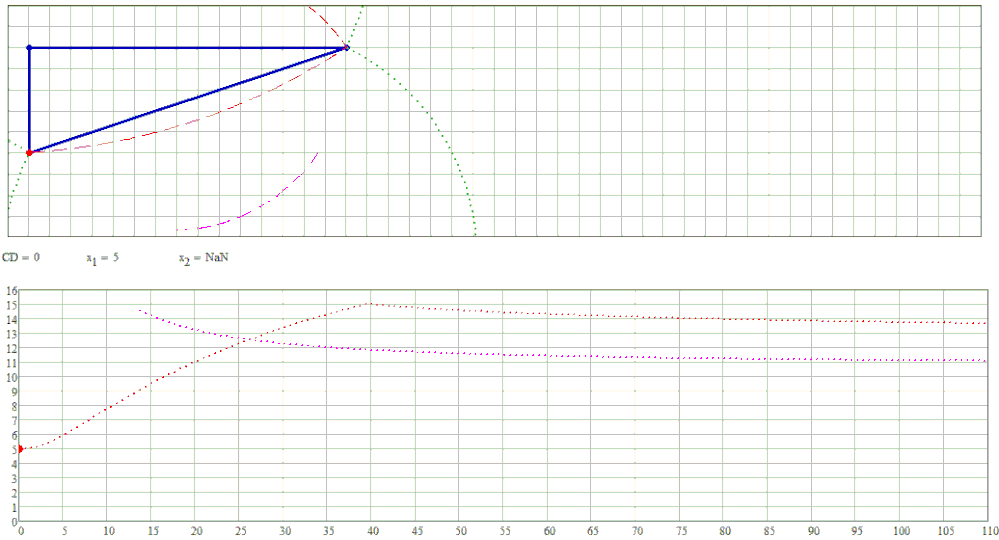Click the x-axis label 30

[285, 530]
